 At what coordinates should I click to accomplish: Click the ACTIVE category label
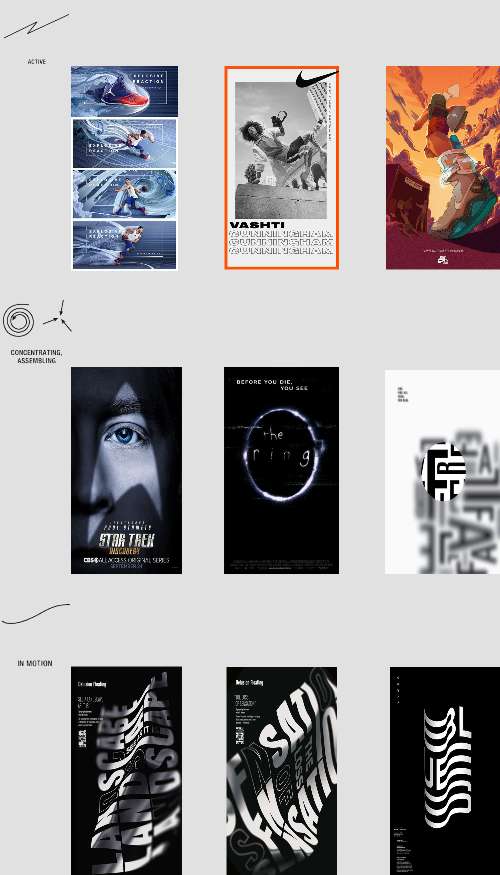[x=37, y=62]
